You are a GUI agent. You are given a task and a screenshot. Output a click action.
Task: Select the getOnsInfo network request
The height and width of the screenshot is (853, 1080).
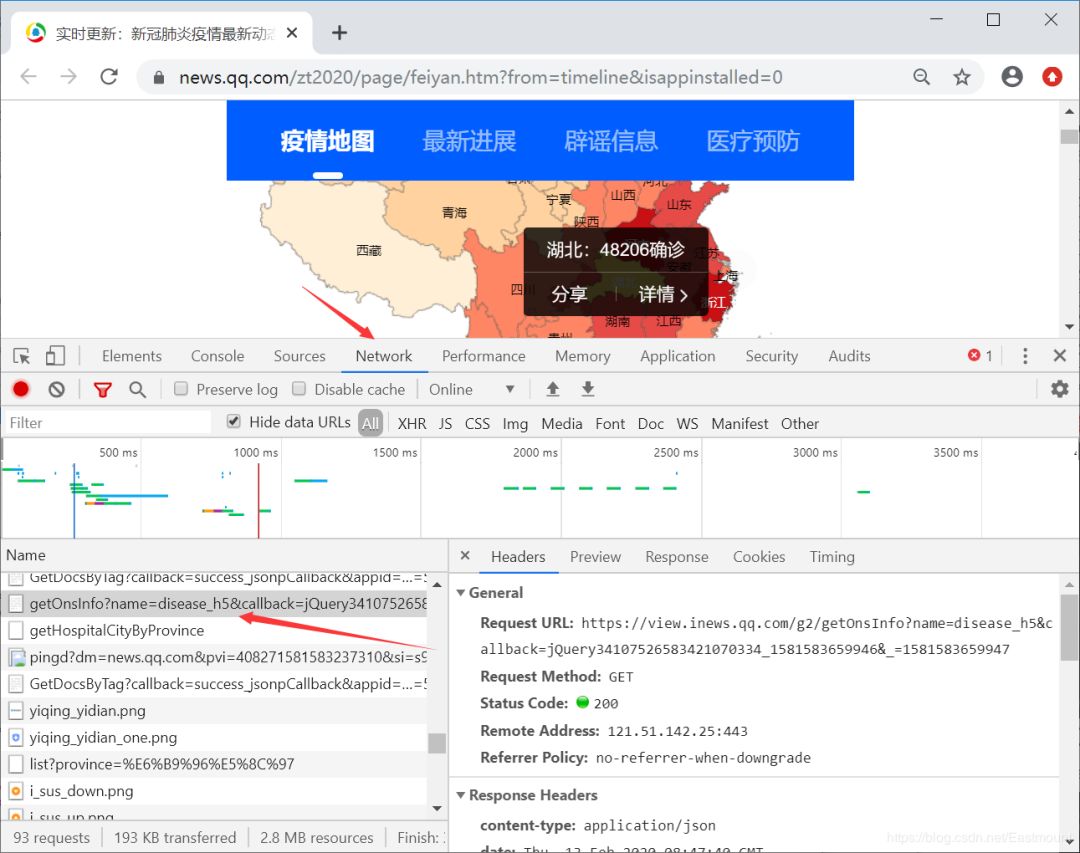[x=200, y=604]
